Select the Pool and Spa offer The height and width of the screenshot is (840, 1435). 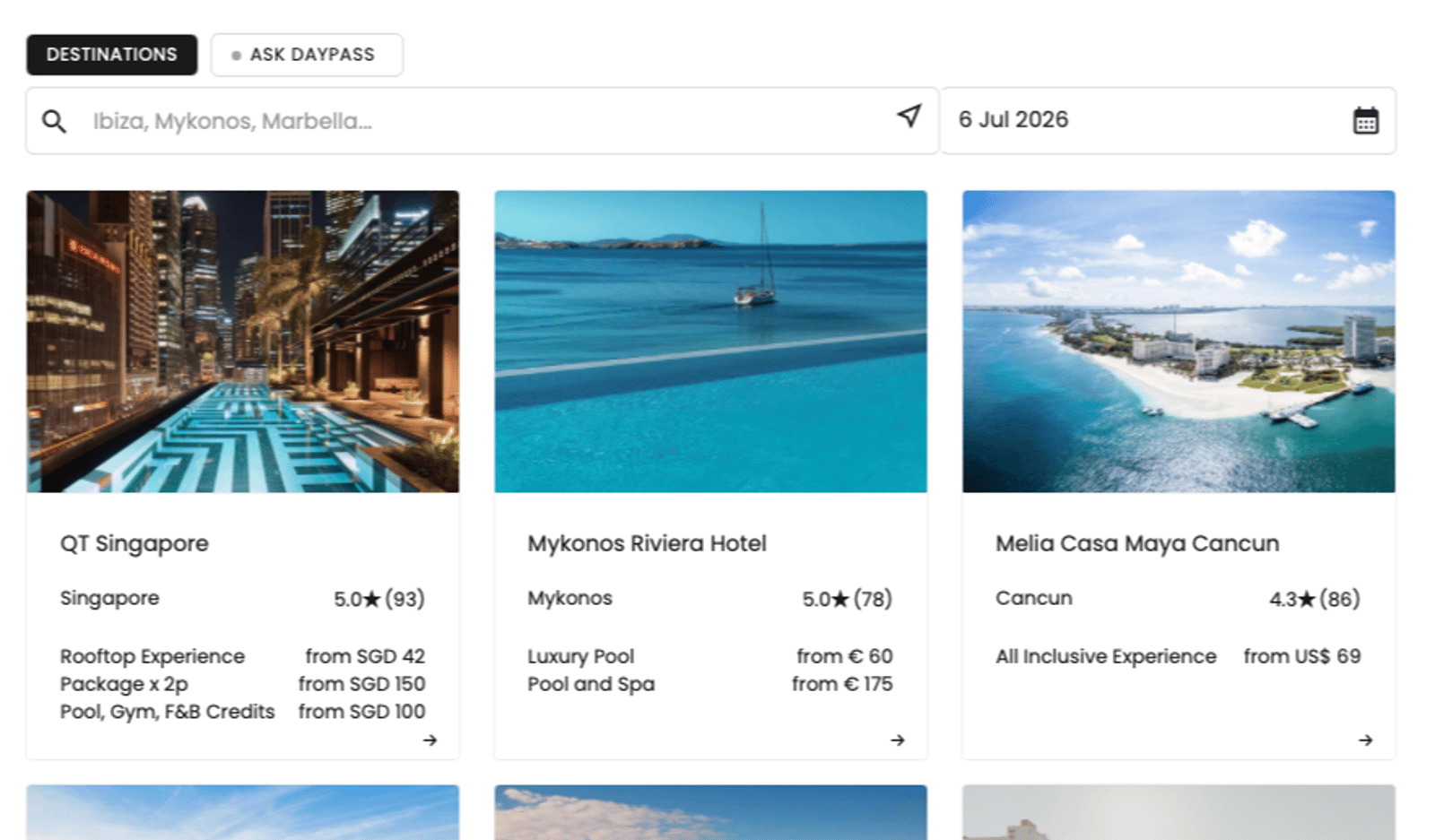pos(591,684)
